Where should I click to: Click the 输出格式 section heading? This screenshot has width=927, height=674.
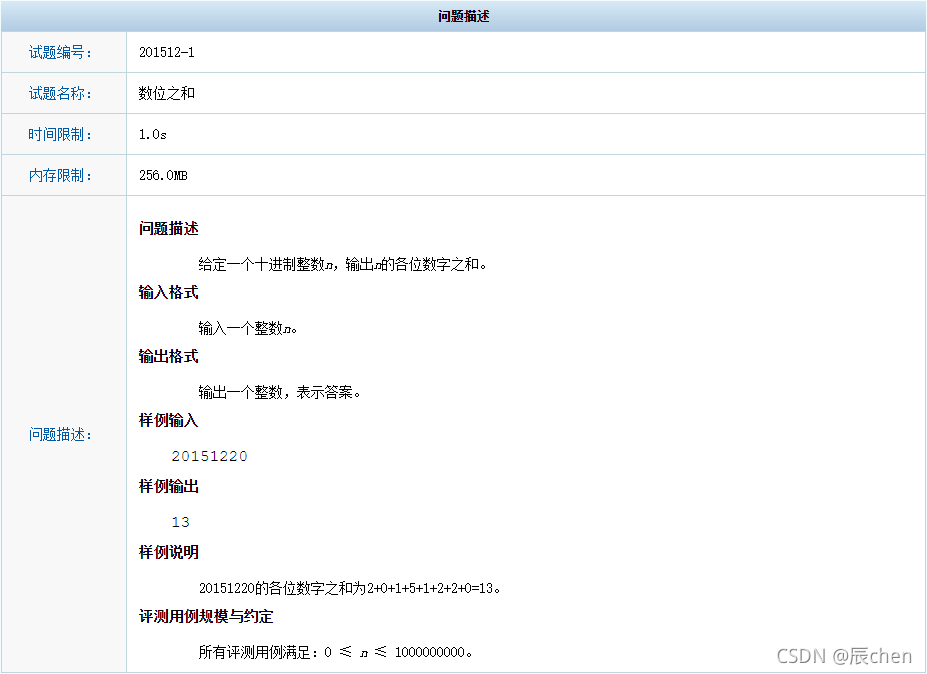click(x=167, y=356)
